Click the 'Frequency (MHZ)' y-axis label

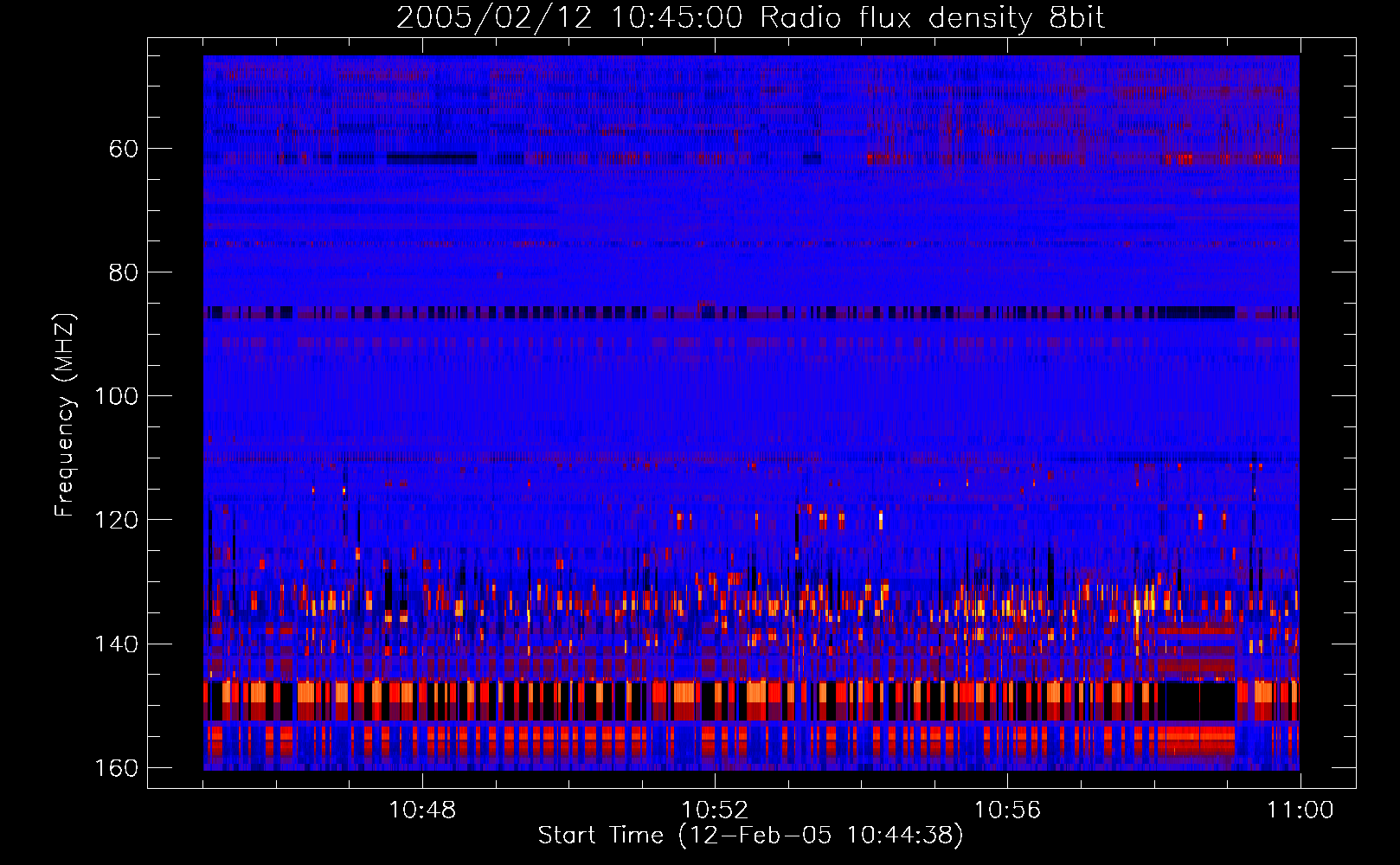pyautogui.click(x=65, y=414)
